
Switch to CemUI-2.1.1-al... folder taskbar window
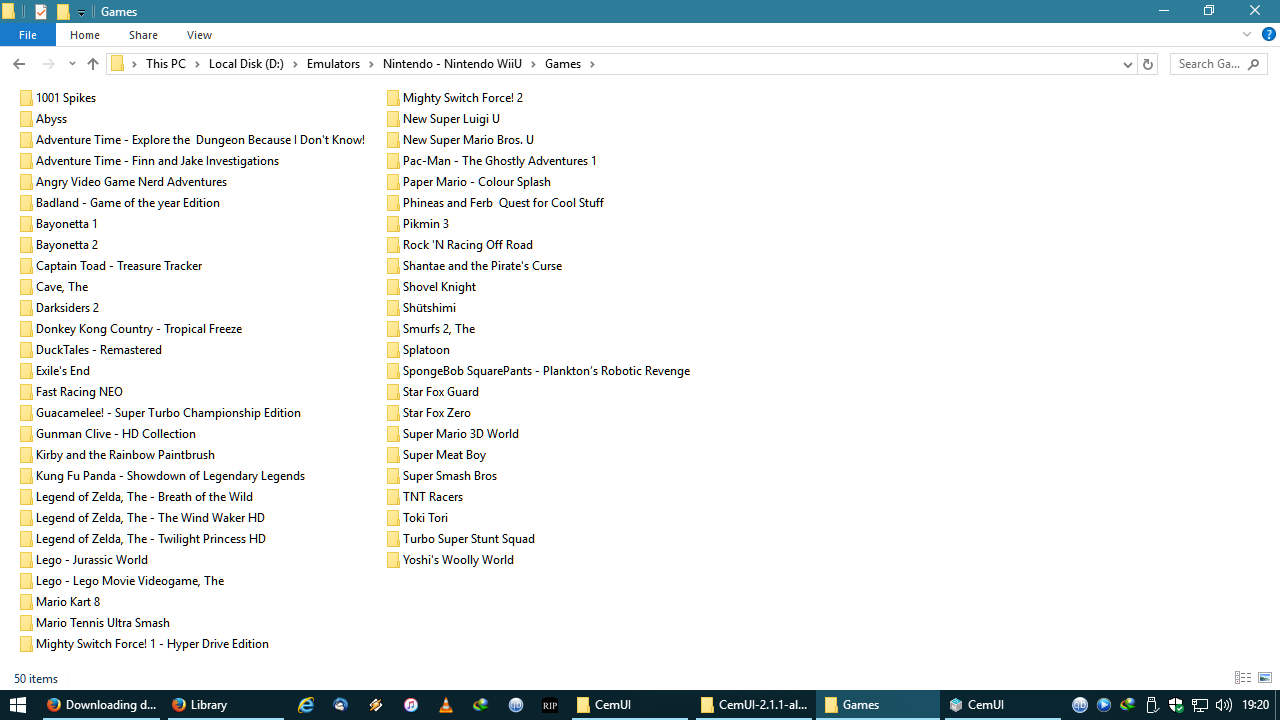click(754, 705)
